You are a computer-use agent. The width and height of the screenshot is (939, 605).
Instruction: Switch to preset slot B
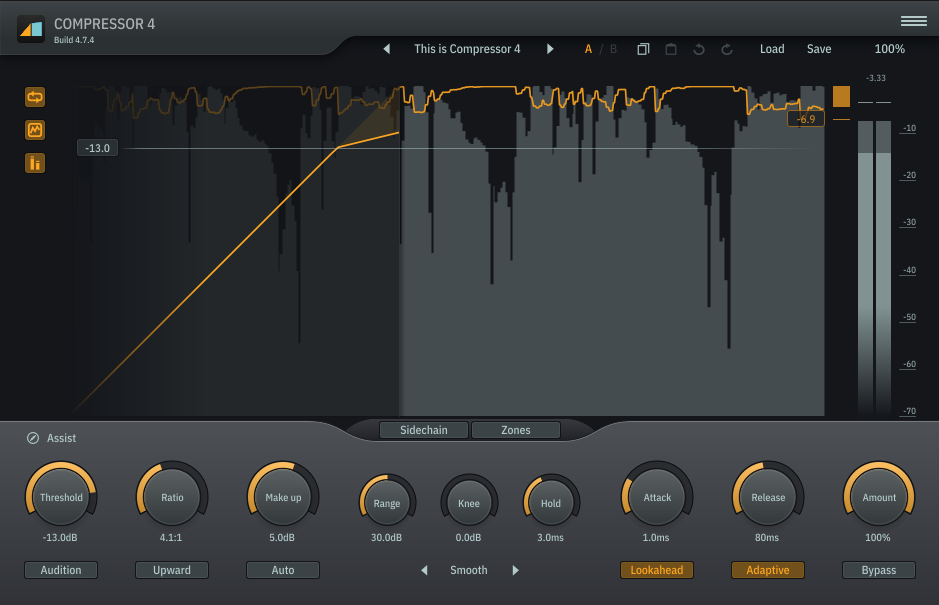point(613,49)
